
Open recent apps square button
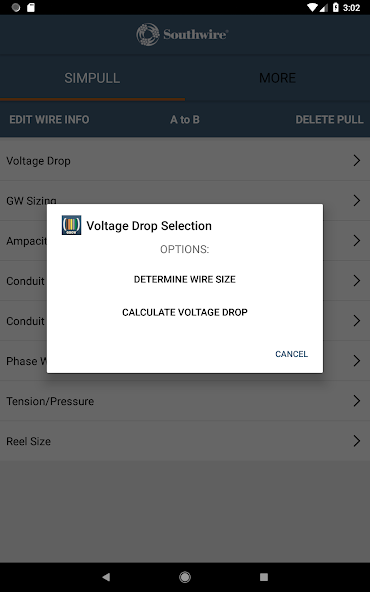(x=264, y=577)
